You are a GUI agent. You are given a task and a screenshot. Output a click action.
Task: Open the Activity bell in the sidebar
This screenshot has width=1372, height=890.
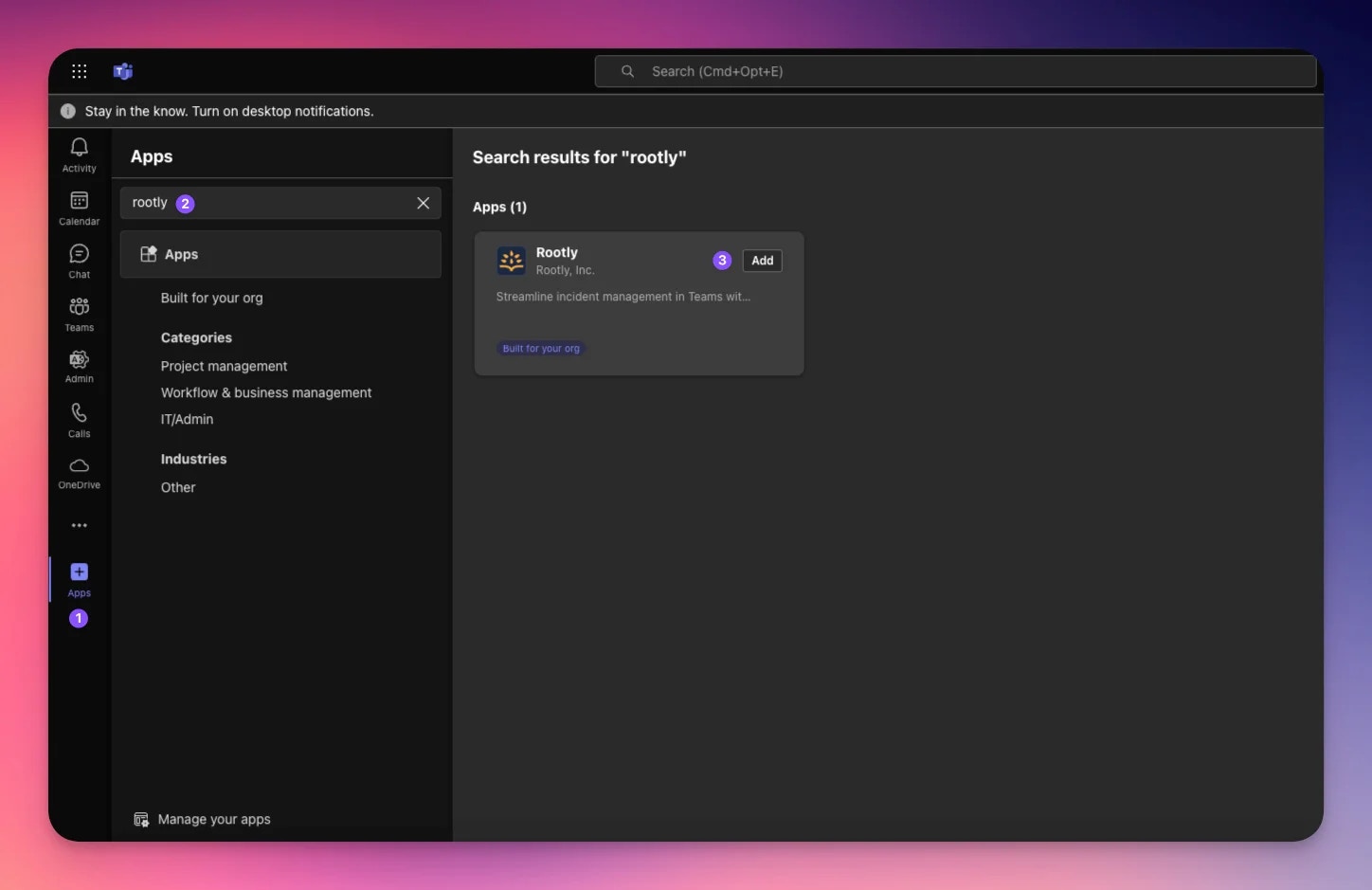[x=80, y=155]
